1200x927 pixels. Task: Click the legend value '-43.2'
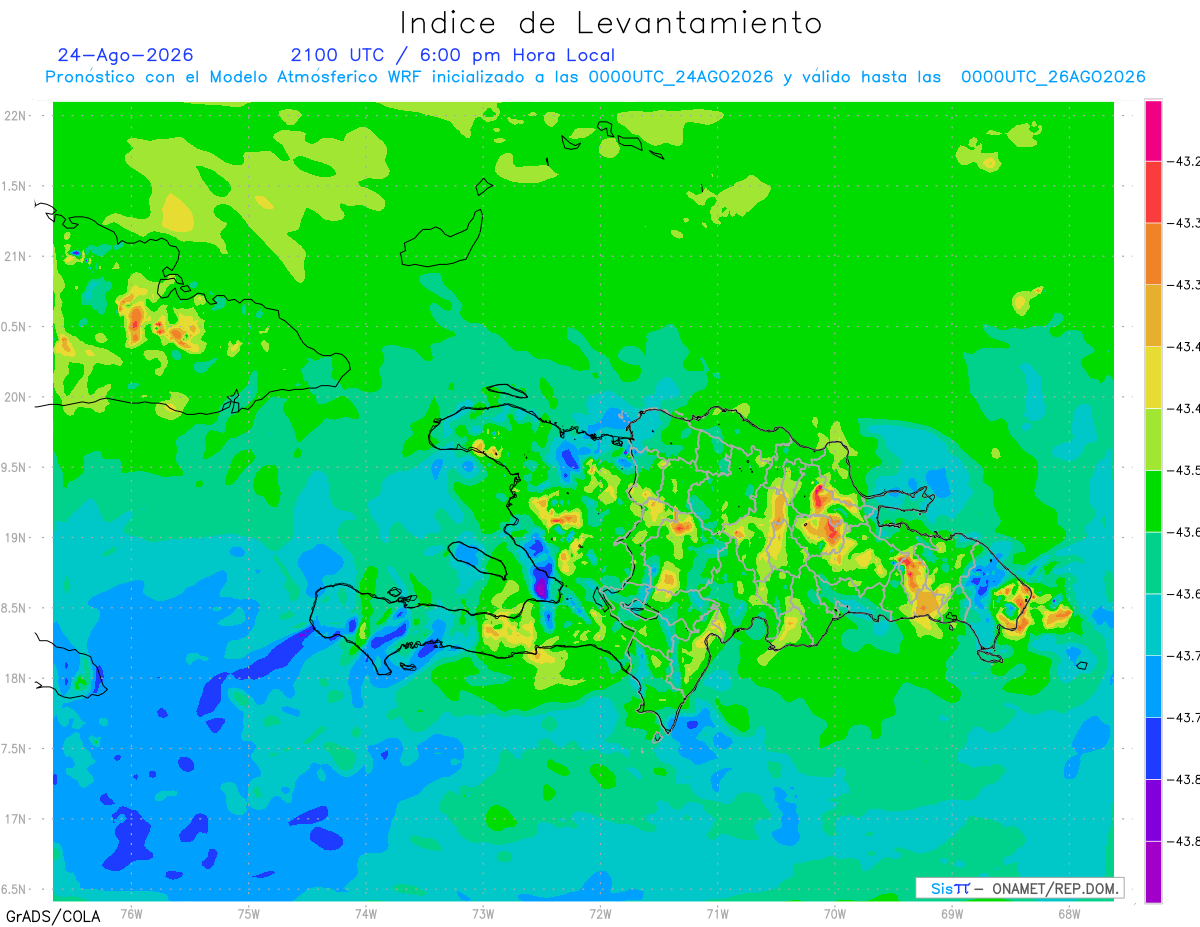click(1185, 161)
